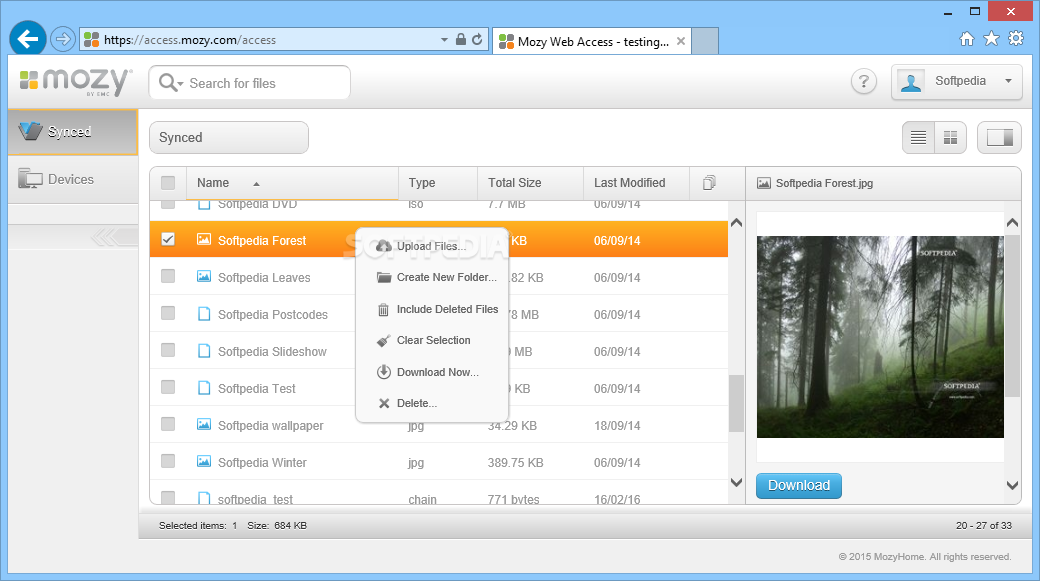Check the softpedia_test checkbox

pyautogui.click(x=168, y=497)
